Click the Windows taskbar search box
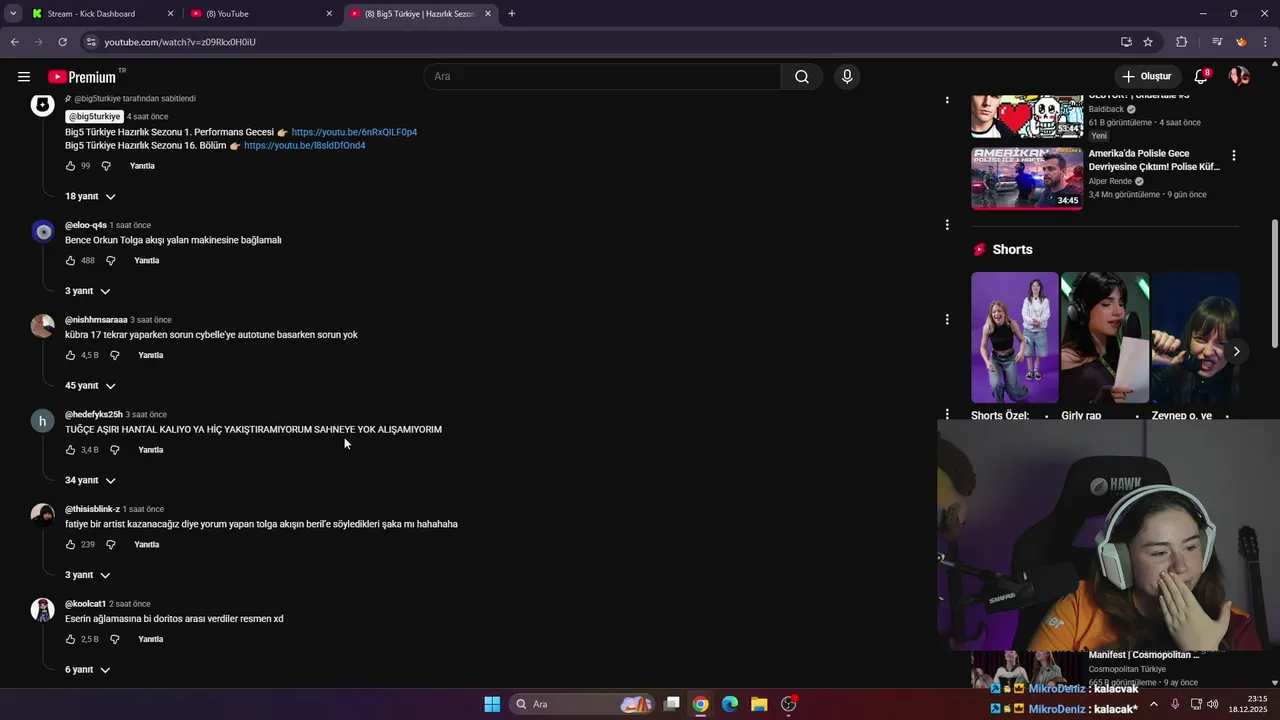Viewport: 1280px width, 720px height. (583, 704)
